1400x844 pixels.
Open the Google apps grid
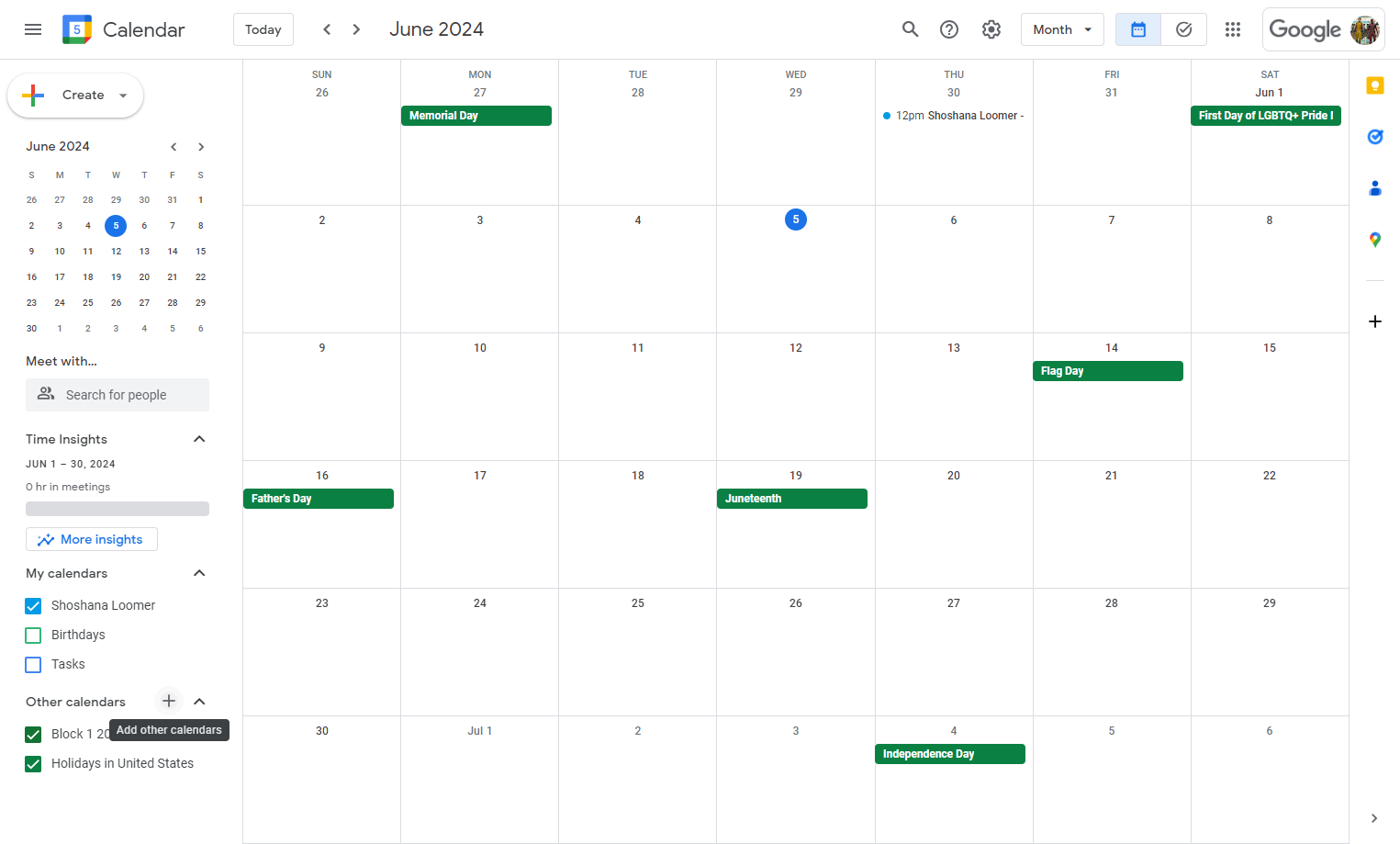[1233, 29]
